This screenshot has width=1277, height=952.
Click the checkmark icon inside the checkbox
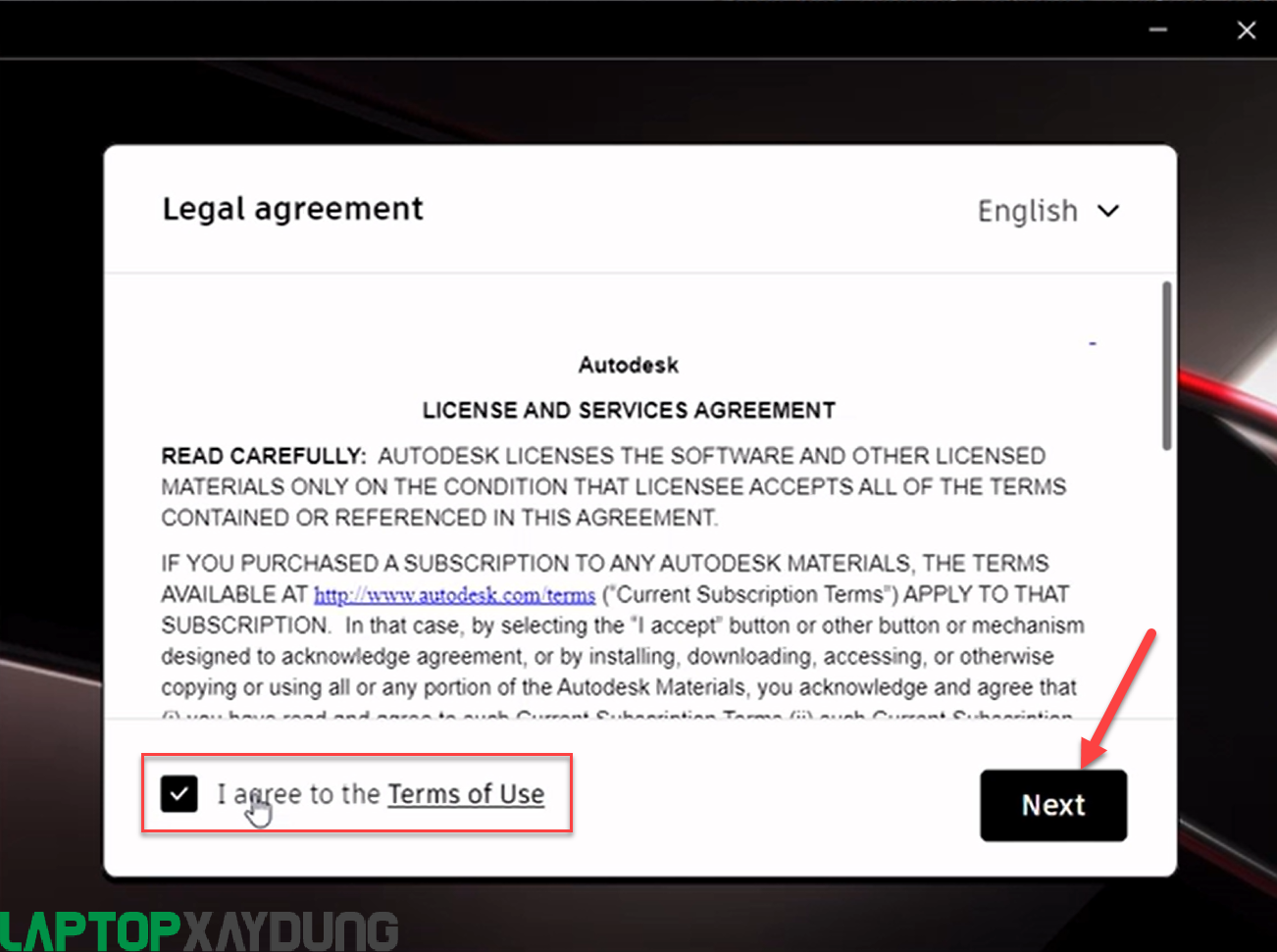tap(179, 794)
